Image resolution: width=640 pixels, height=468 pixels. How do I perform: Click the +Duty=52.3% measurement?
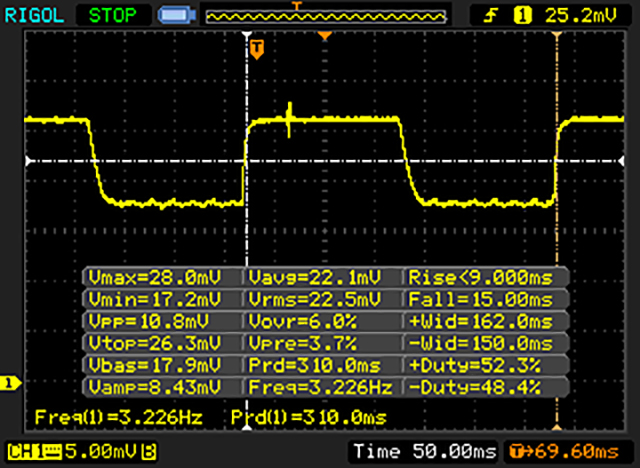coord(475,365)
